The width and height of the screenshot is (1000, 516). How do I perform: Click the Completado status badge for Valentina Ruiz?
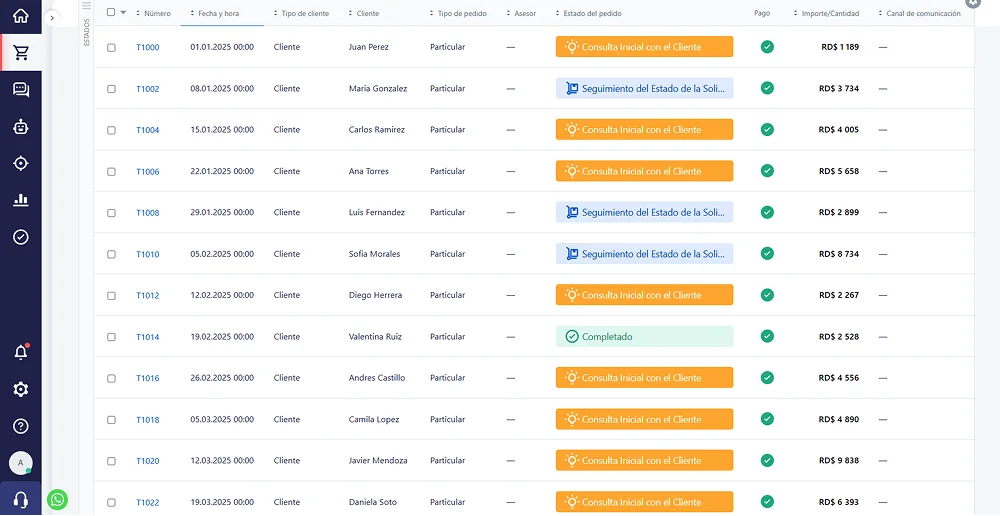644,337
